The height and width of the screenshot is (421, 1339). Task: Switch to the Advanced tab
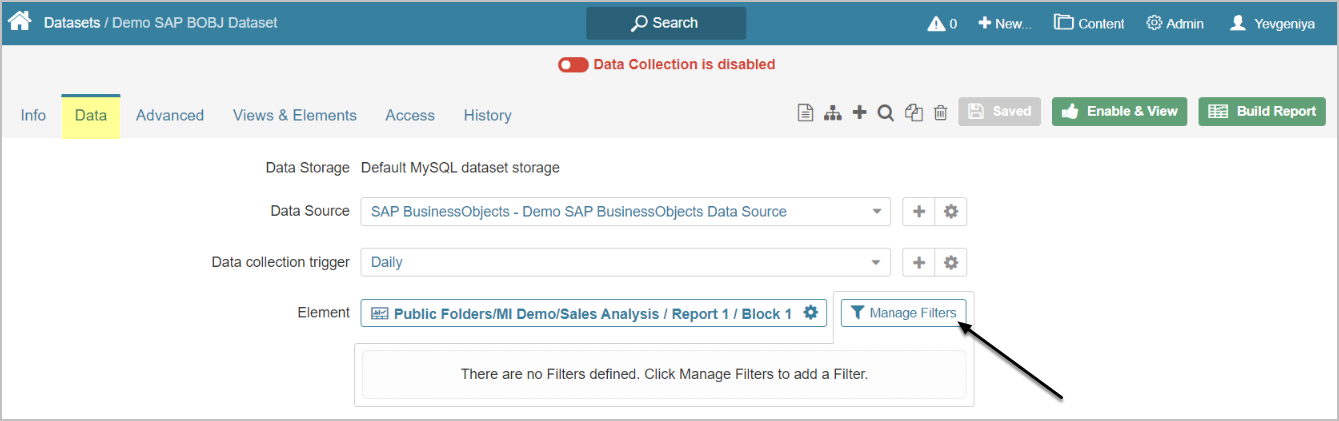170,116
